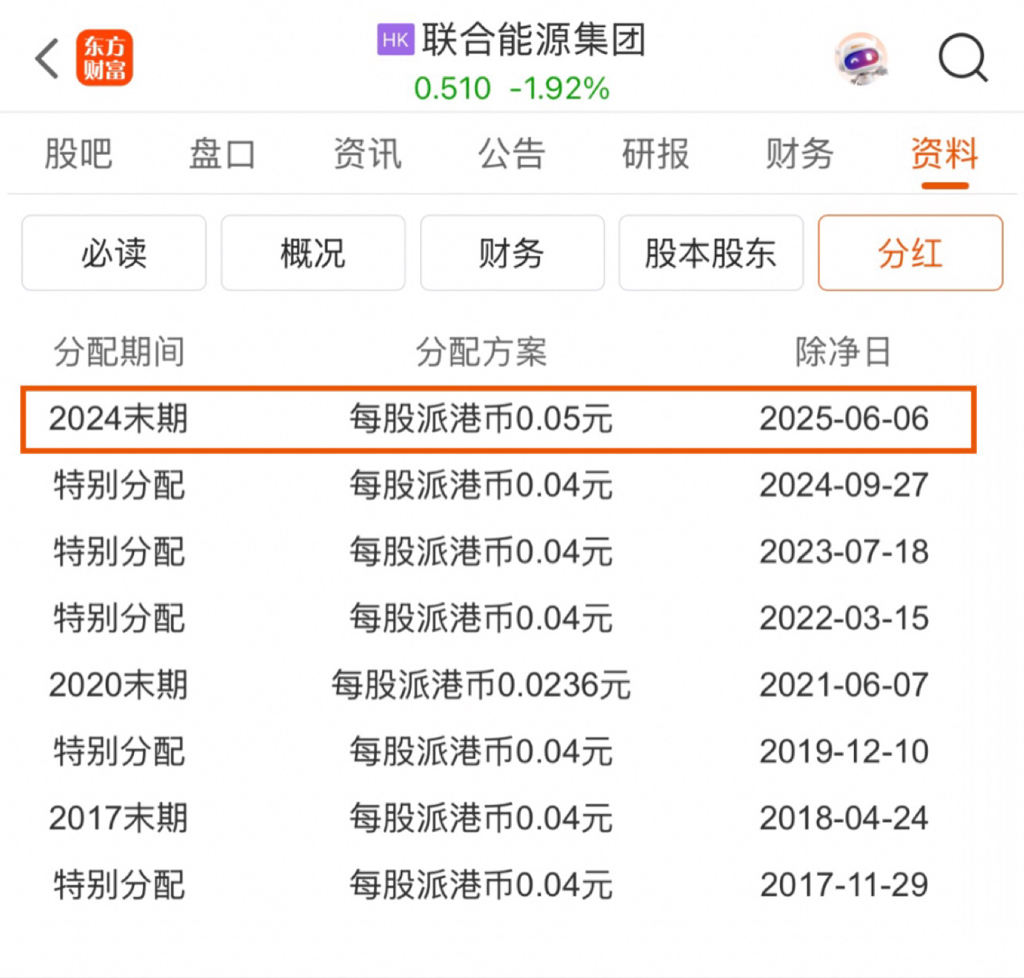
Task: Select the 2020末期 row label
Action: pos(118,685)
